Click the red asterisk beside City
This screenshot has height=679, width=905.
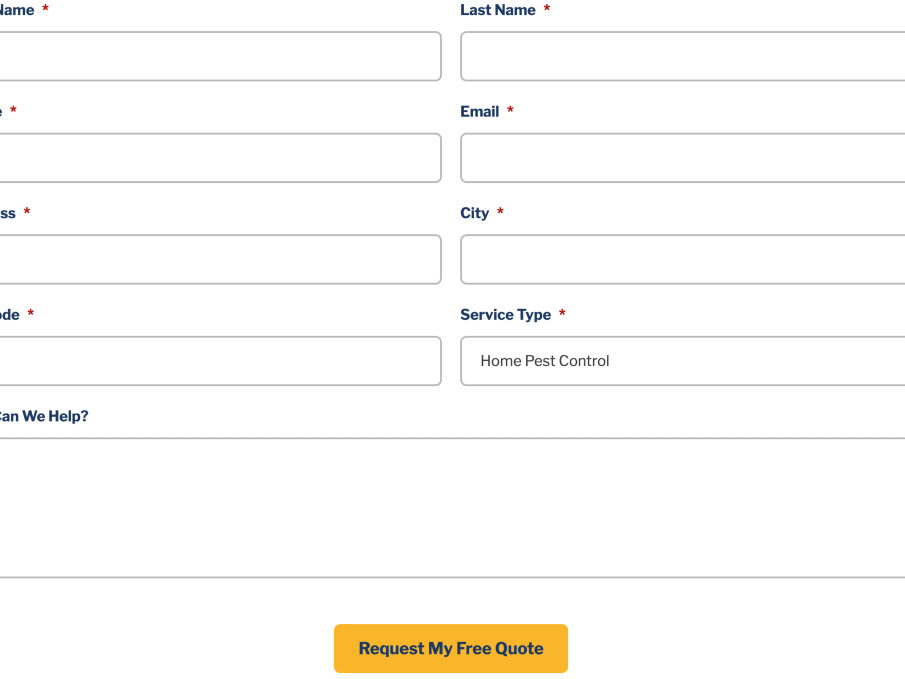point(500,213)
